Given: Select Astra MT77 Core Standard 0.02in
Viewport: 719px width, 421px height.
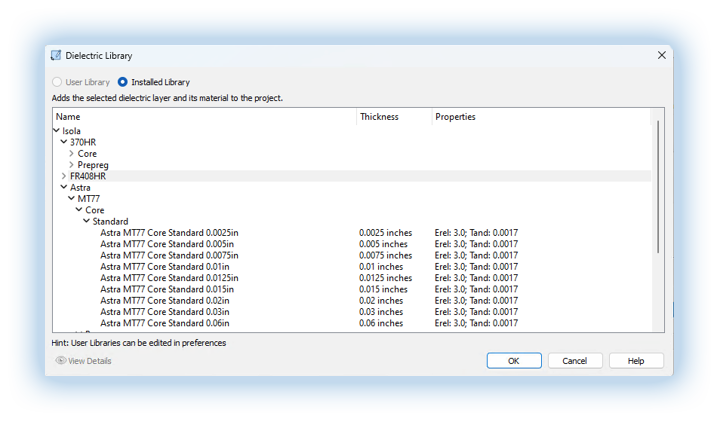Looking at the screenshot, I should (165, 300).
